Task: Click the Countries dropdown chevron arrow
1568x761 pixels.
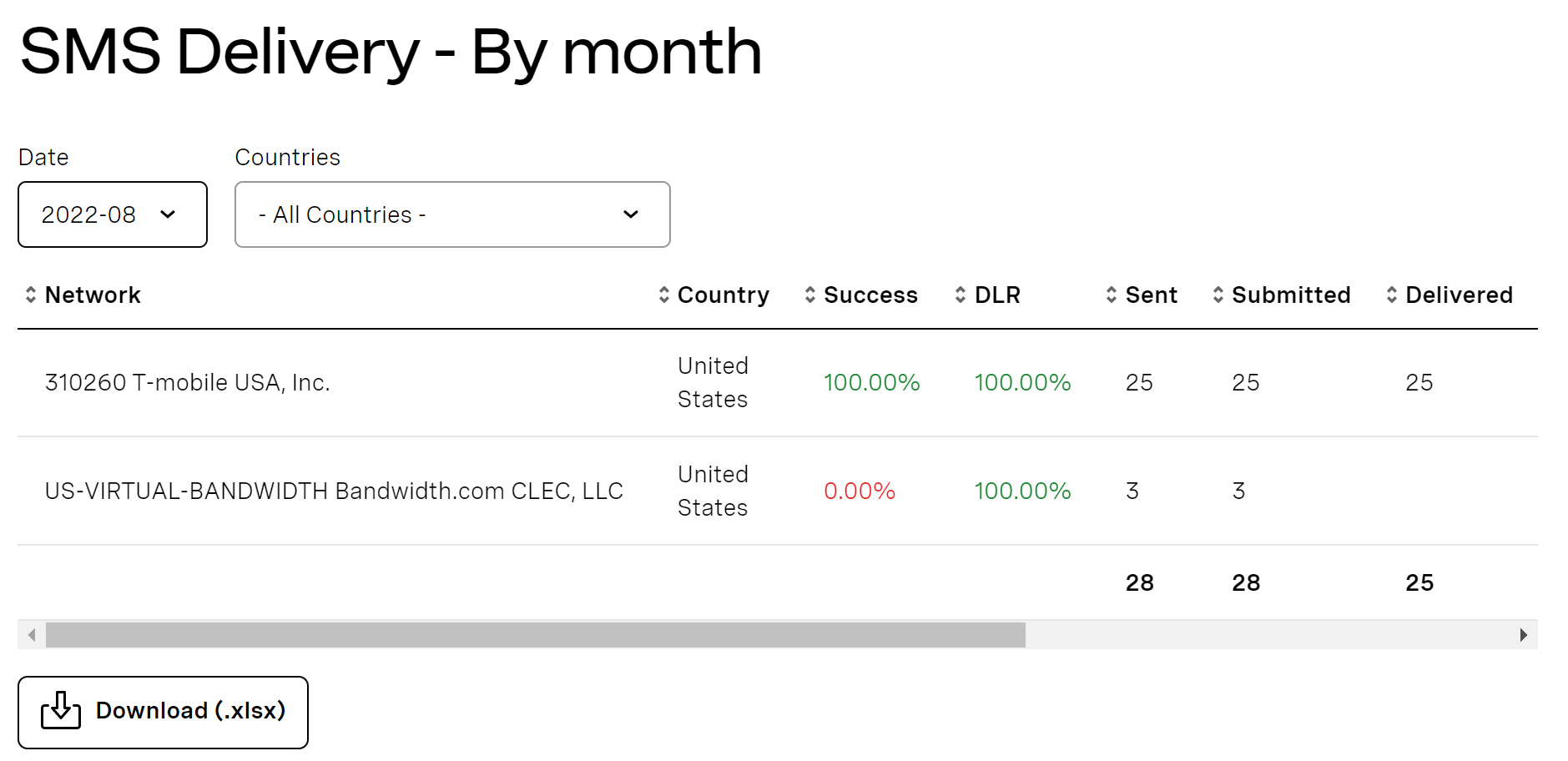Action: tap(631, 214)
